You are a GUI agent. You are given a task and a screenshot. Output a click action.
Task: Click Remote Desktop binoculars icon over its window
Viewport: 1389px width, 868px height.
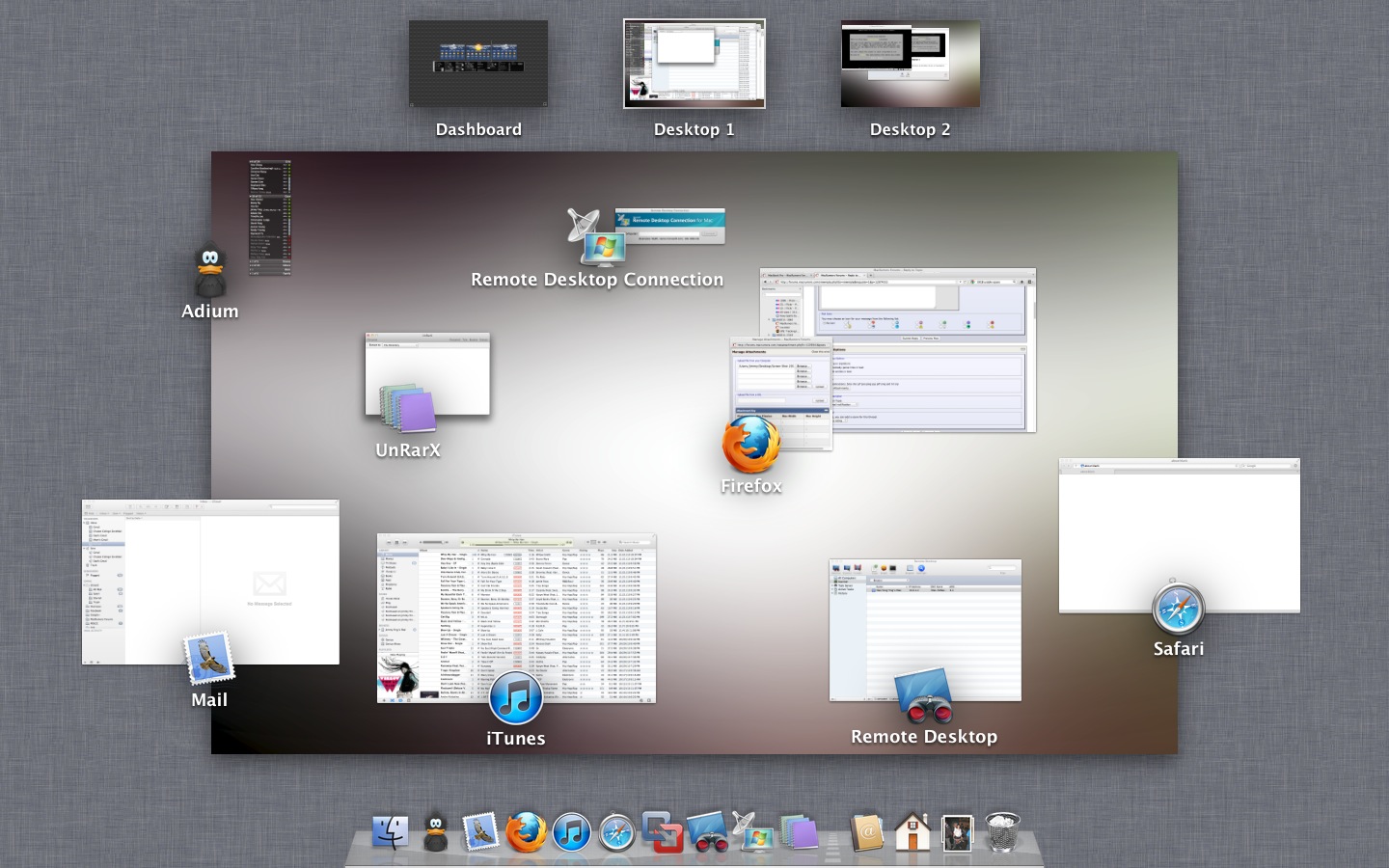[x=924, y=695]
